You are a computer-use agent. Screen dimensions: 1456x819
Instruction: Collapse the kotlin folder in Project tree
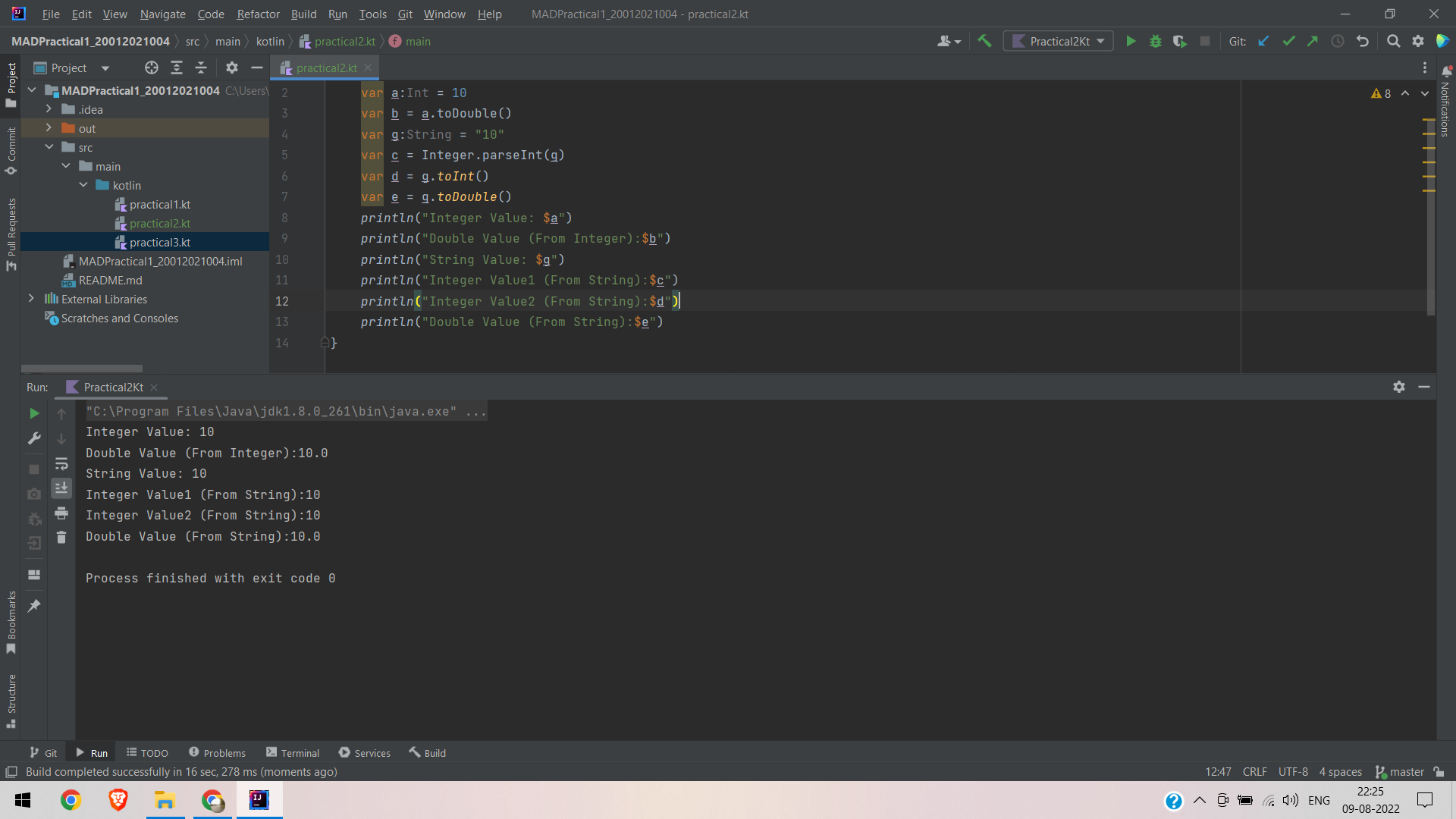83,185
